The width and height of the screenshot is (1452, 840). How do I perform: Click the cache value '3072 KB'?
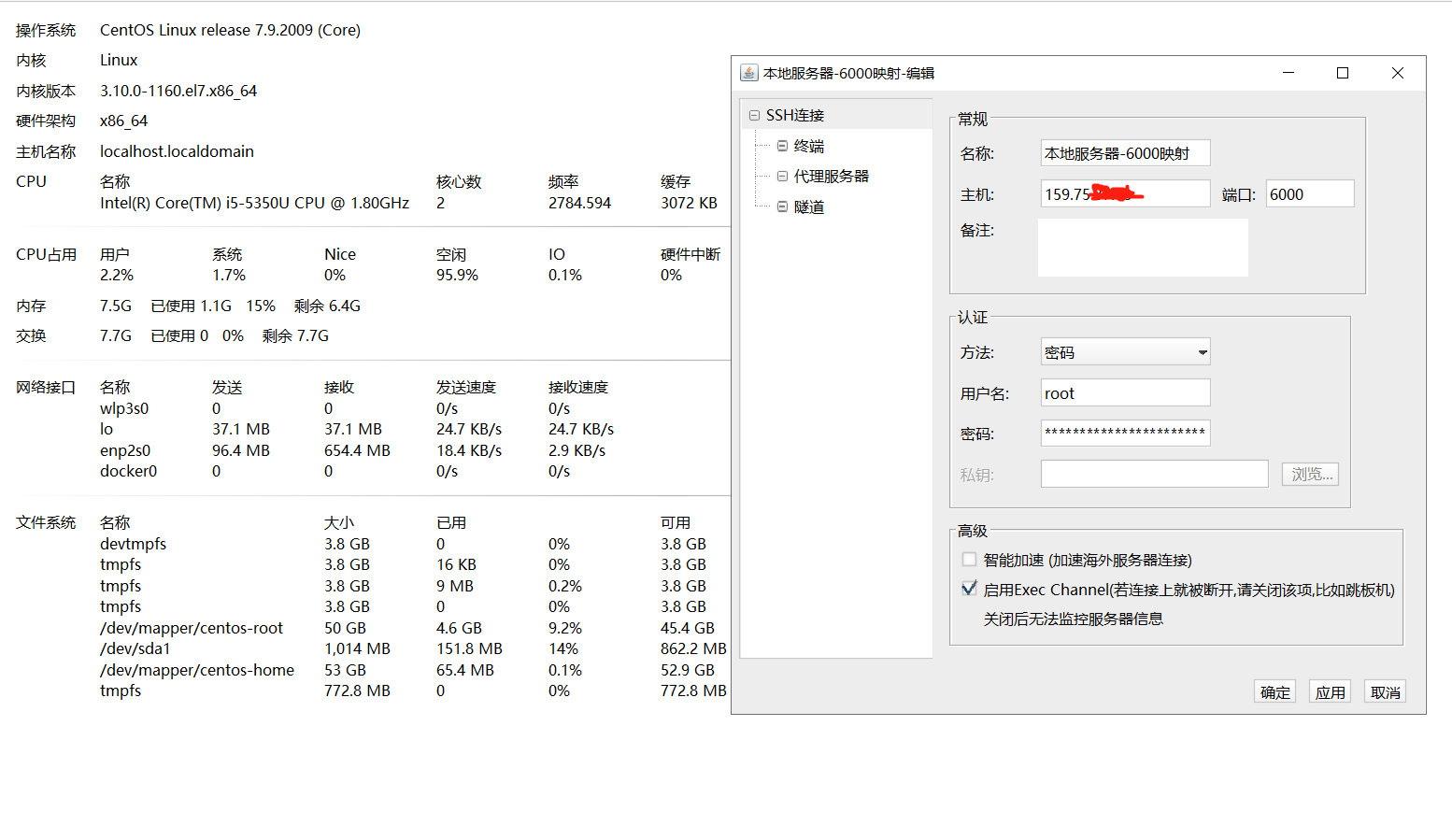[x=689, y=203]
